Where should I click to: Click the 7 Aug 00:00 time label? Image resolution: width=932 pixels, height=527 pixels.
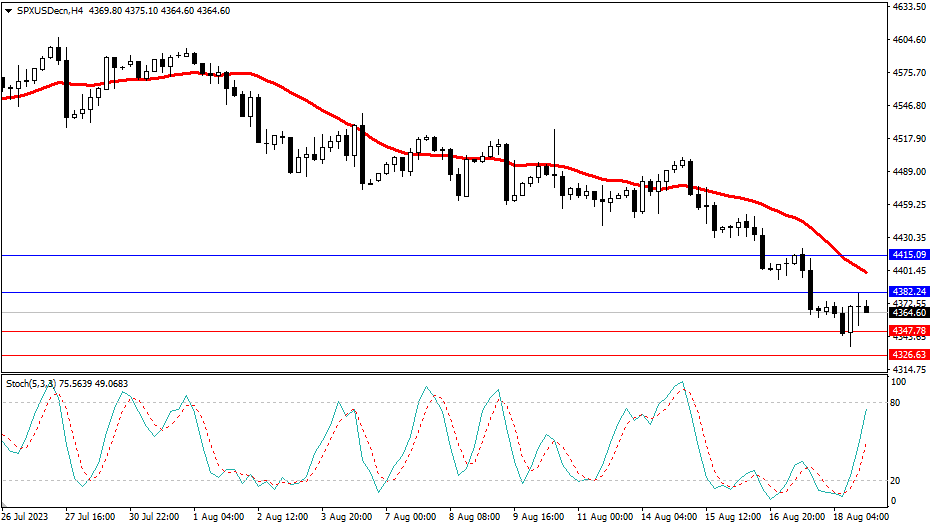[x=411, y=518]
